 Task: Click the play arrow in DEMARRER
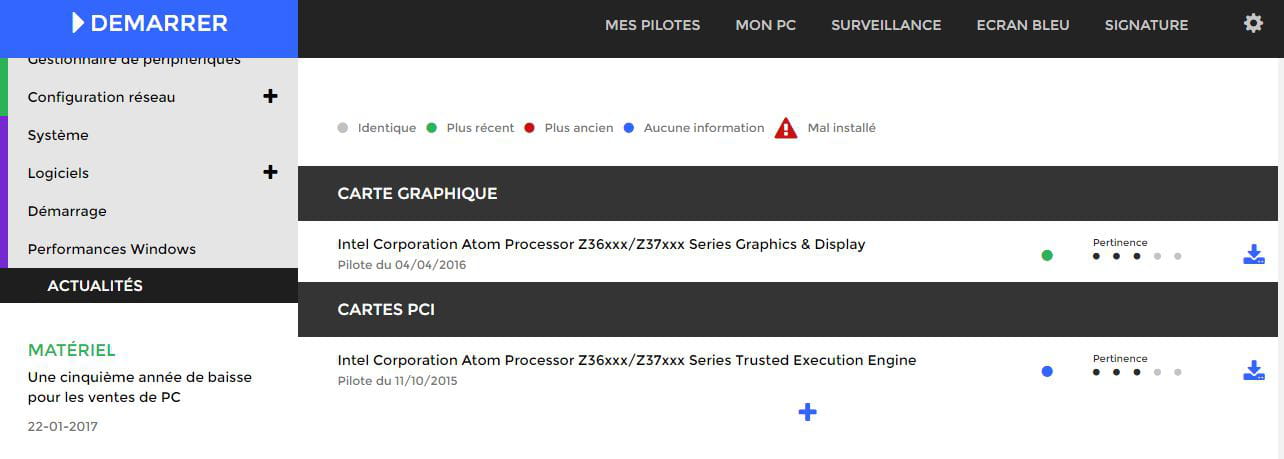point(77,23)
